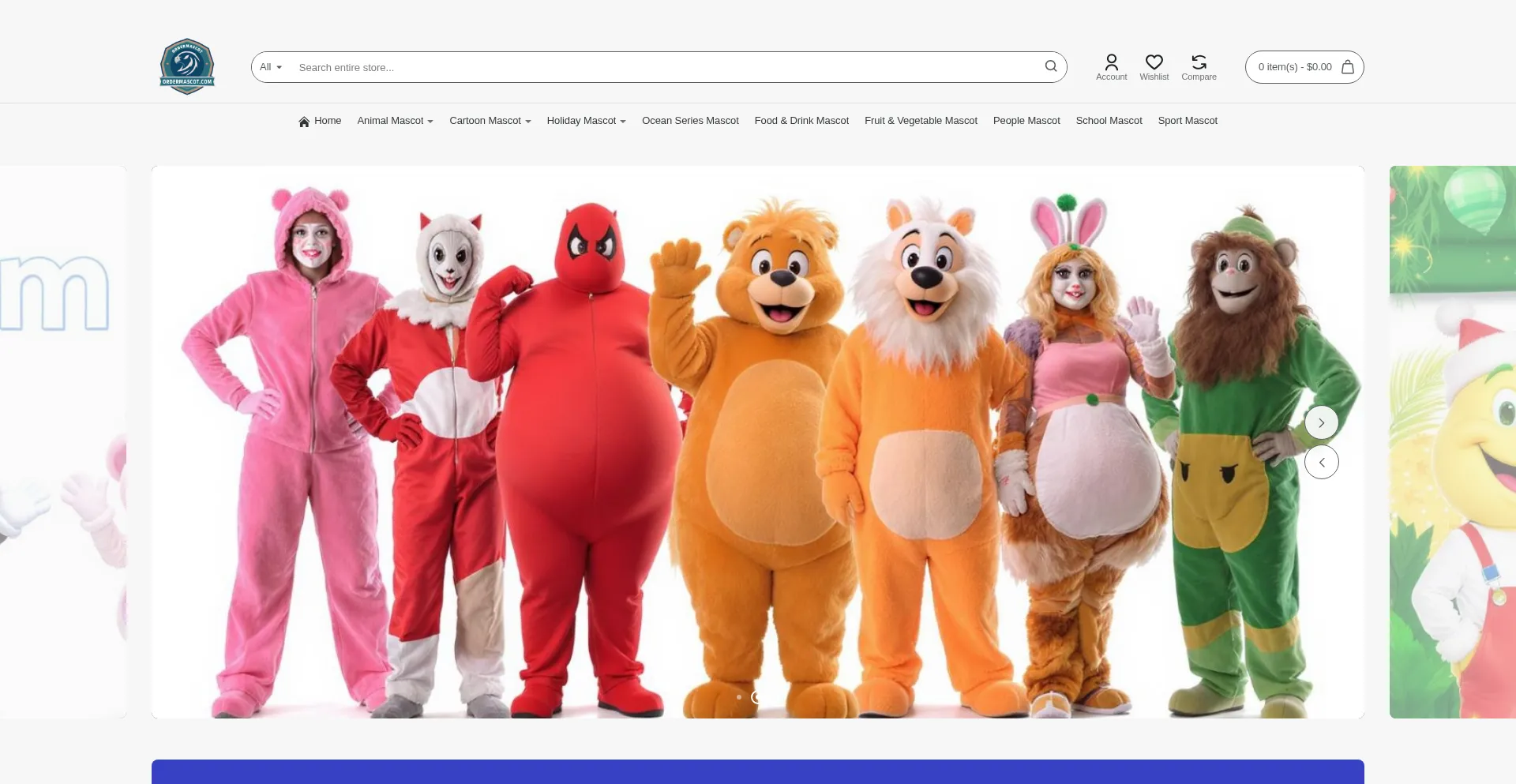
Task: Visit the Sport Mascot page
Action: coord(1188,121)
